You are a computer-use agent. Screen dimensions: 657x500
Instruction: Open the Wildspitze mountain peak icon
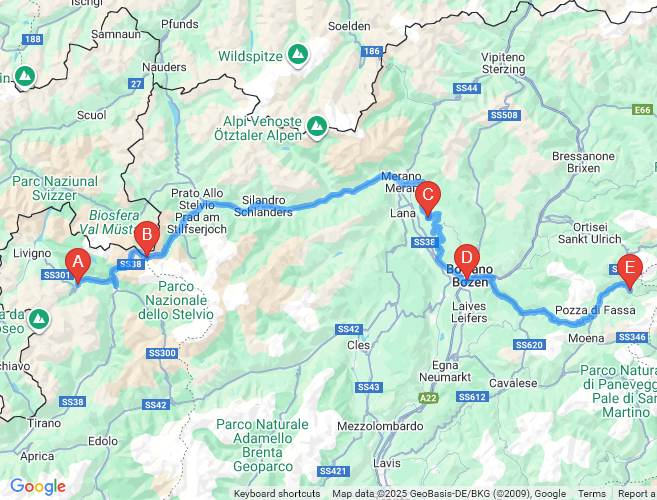(298, 54)
